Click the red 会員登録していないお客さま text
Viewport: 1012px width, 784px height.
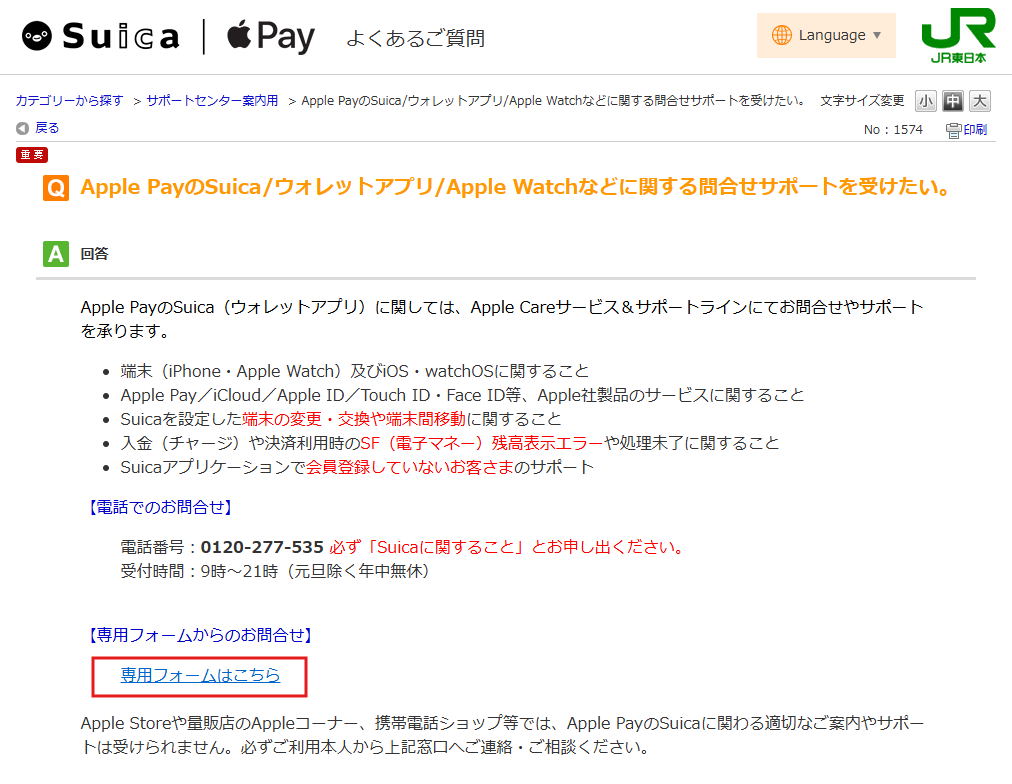pyautogui.click(x=410, y=467)
